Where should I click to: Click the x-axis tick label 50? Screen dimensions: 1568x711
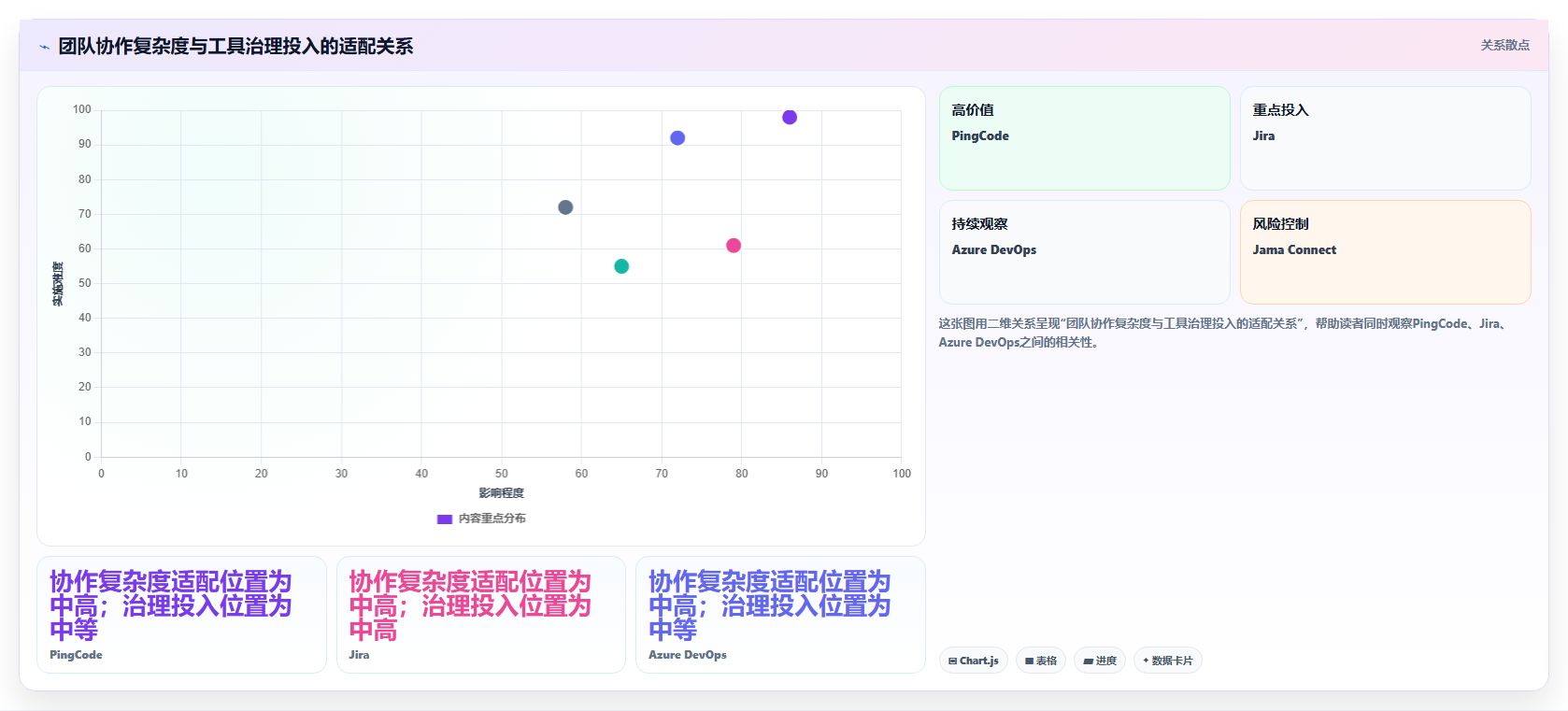(x=502, y=474)
